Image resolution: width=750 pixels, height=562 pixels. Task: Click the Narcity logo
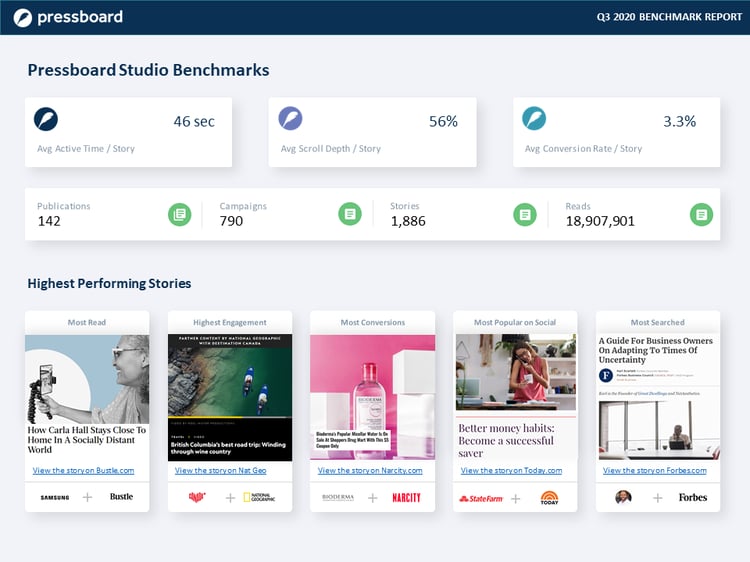pyautogui.click(x=406, y=497)
